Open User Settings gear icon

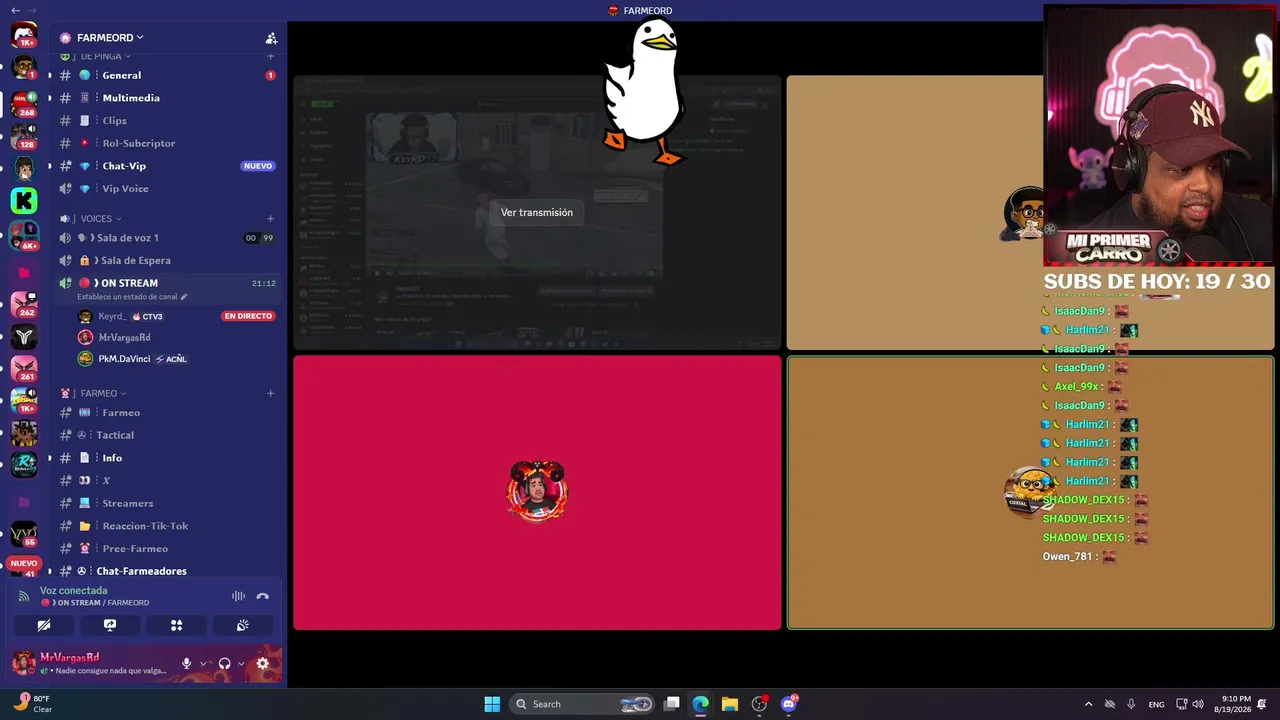pos(263,663)
